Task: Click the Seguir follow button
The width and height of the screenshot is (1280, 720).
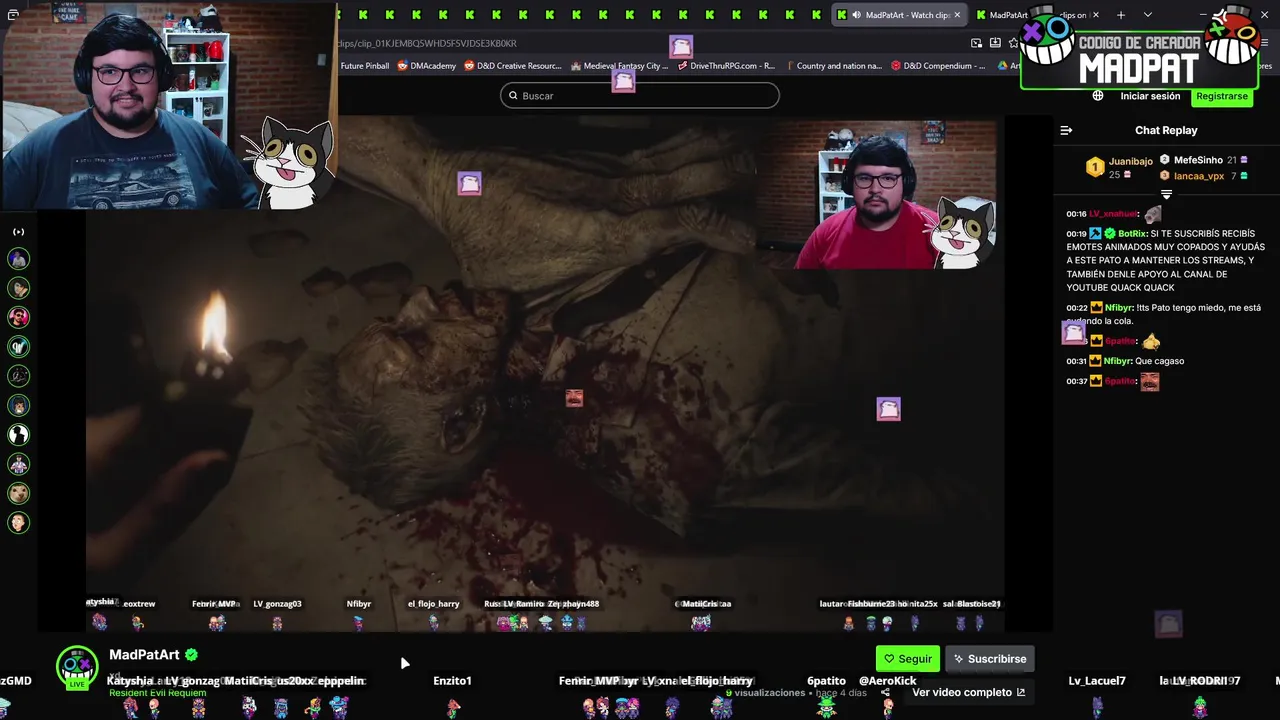Action: tap(908, 659)
